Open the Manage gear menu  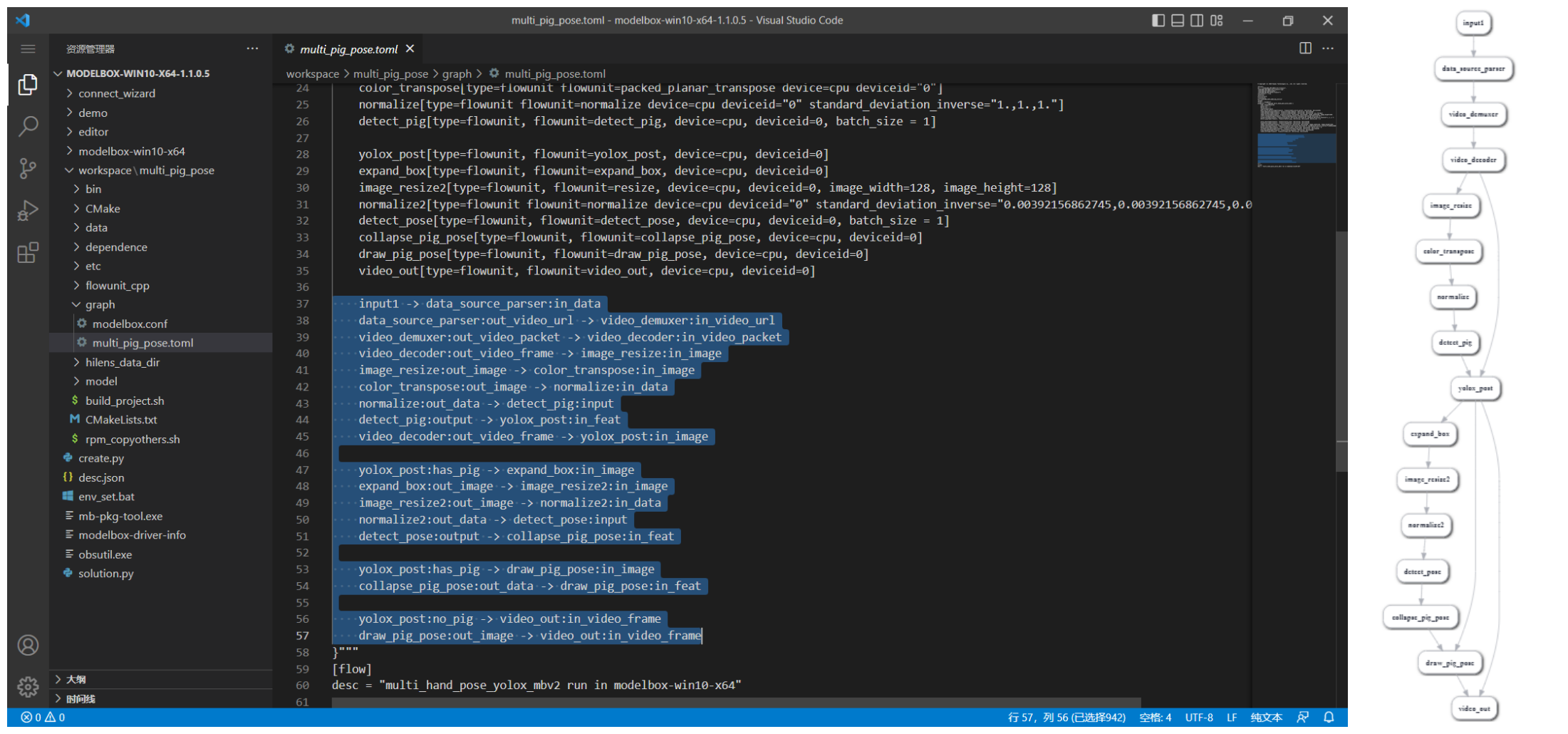click(x=28, y=687)
